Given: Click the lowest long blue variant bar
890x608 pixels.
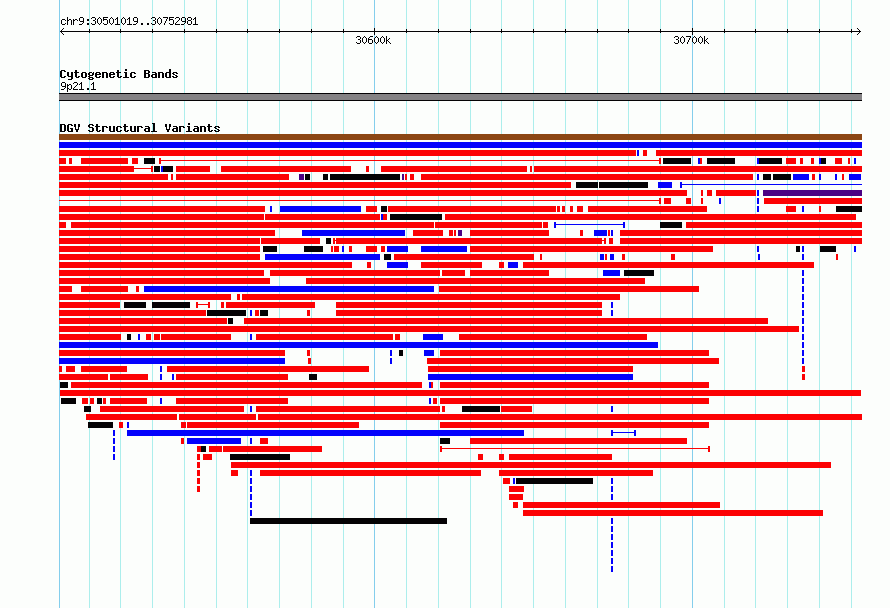Looking at the screenshot, I should [325, 433].
